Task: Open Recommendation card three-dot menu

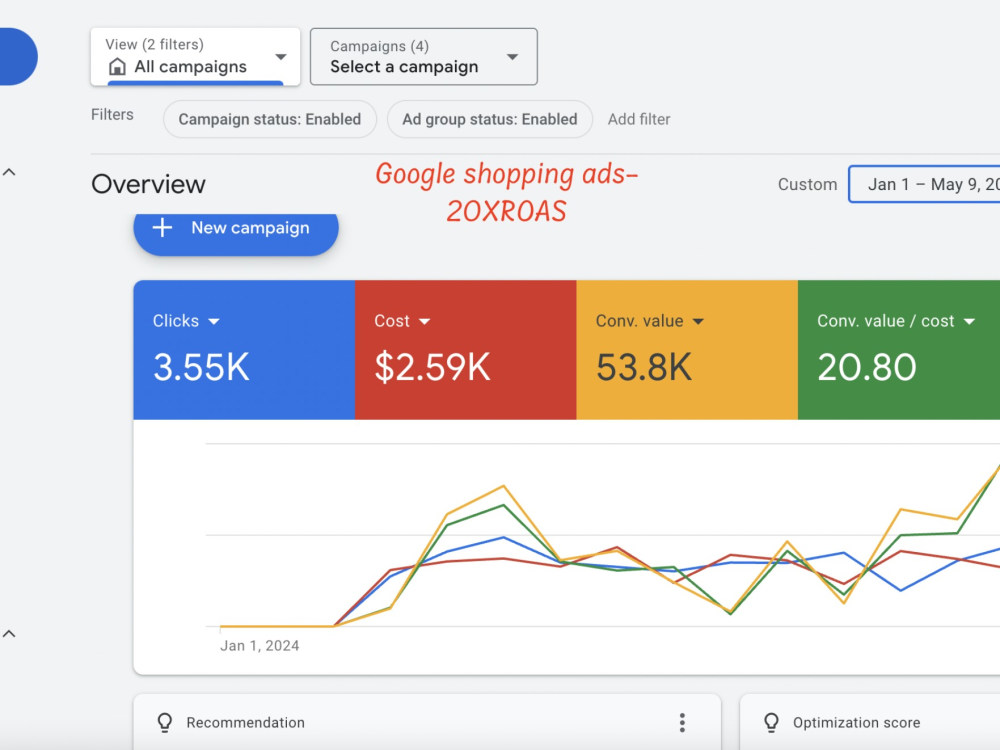Action: pyautogui.click(x=682, y=723)
